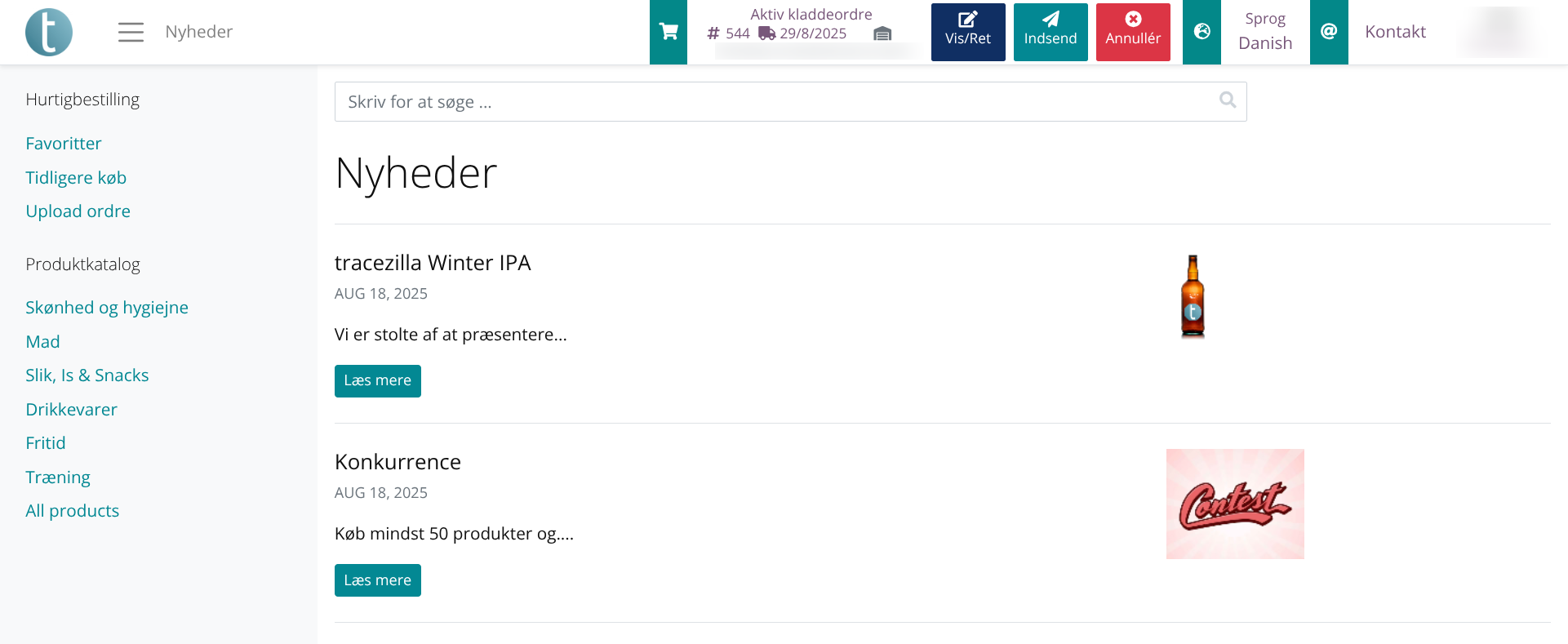Viewport: 1568px width, 644px height.
Task: Click Læs mere under tracezilla Winter IPA
Action: tap(377, 381)
